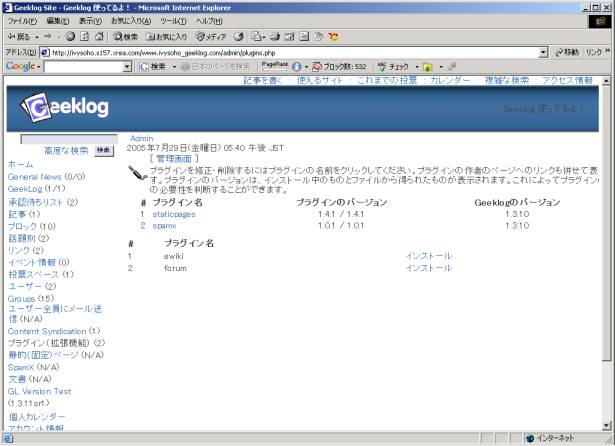This screenshot has width=615, height=446.
Task: Click 複雑な検索 top navigation link
Action: 507,80
